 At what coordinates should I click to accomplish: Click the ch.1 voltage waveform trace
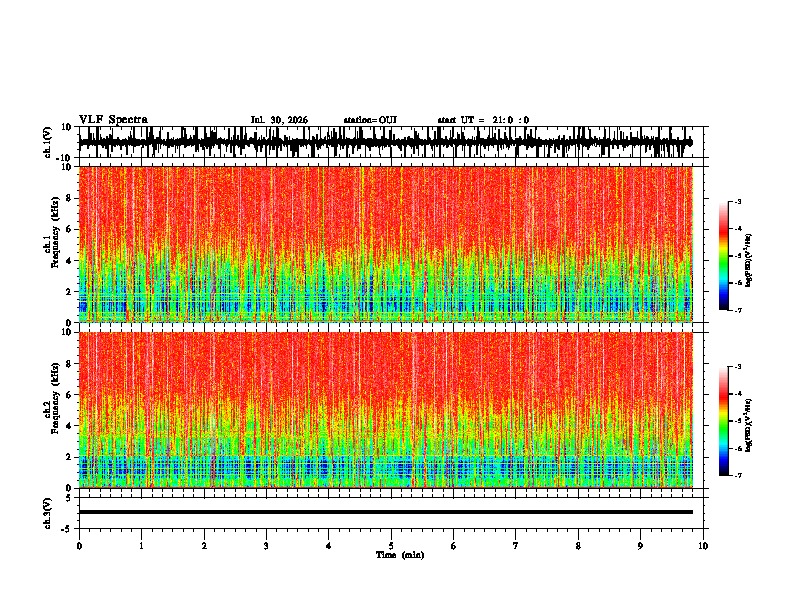coord(386,142)
